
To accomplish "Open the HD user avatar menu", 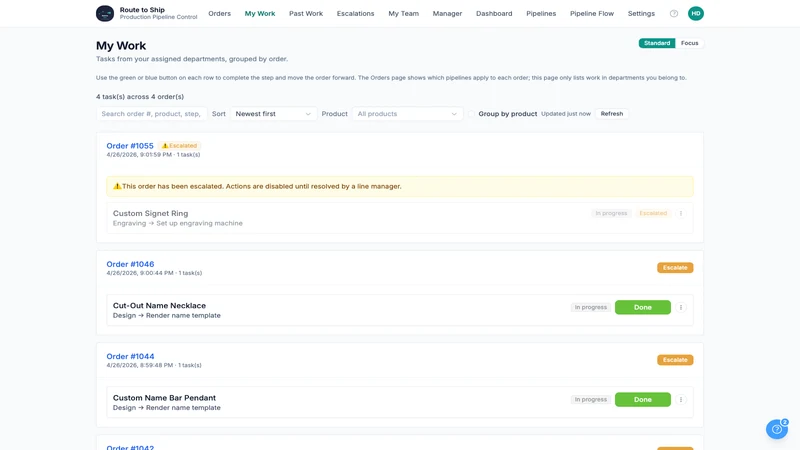I will [695, 13].
